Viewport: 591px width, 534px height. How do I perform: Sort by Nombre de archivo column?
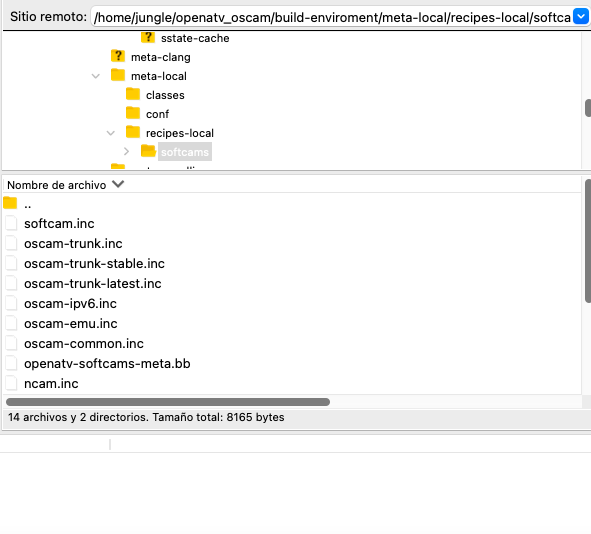[57, 185]
